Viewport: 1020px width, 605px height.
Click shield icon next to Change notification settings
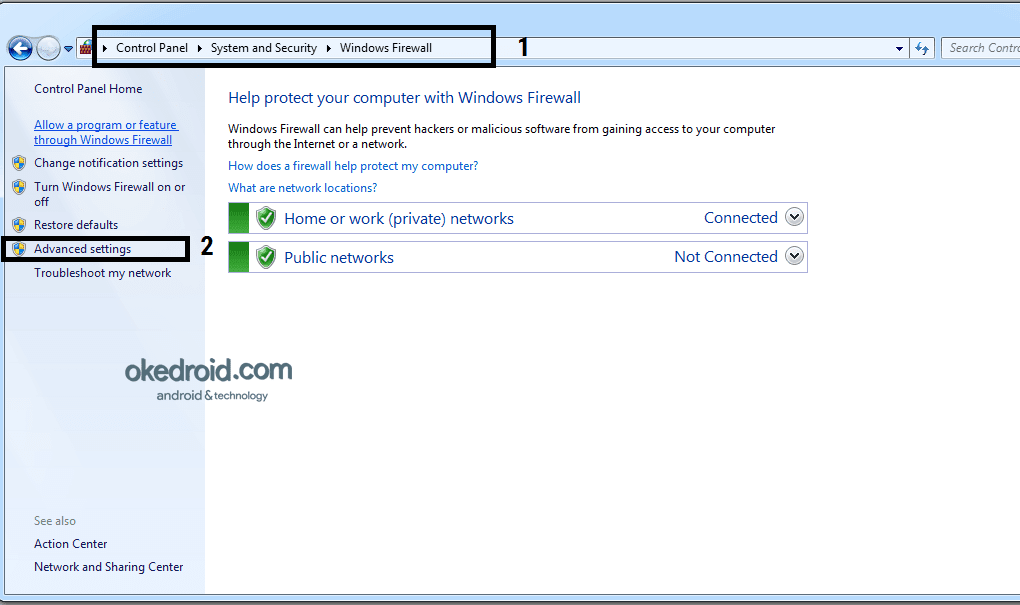point(20,163)
